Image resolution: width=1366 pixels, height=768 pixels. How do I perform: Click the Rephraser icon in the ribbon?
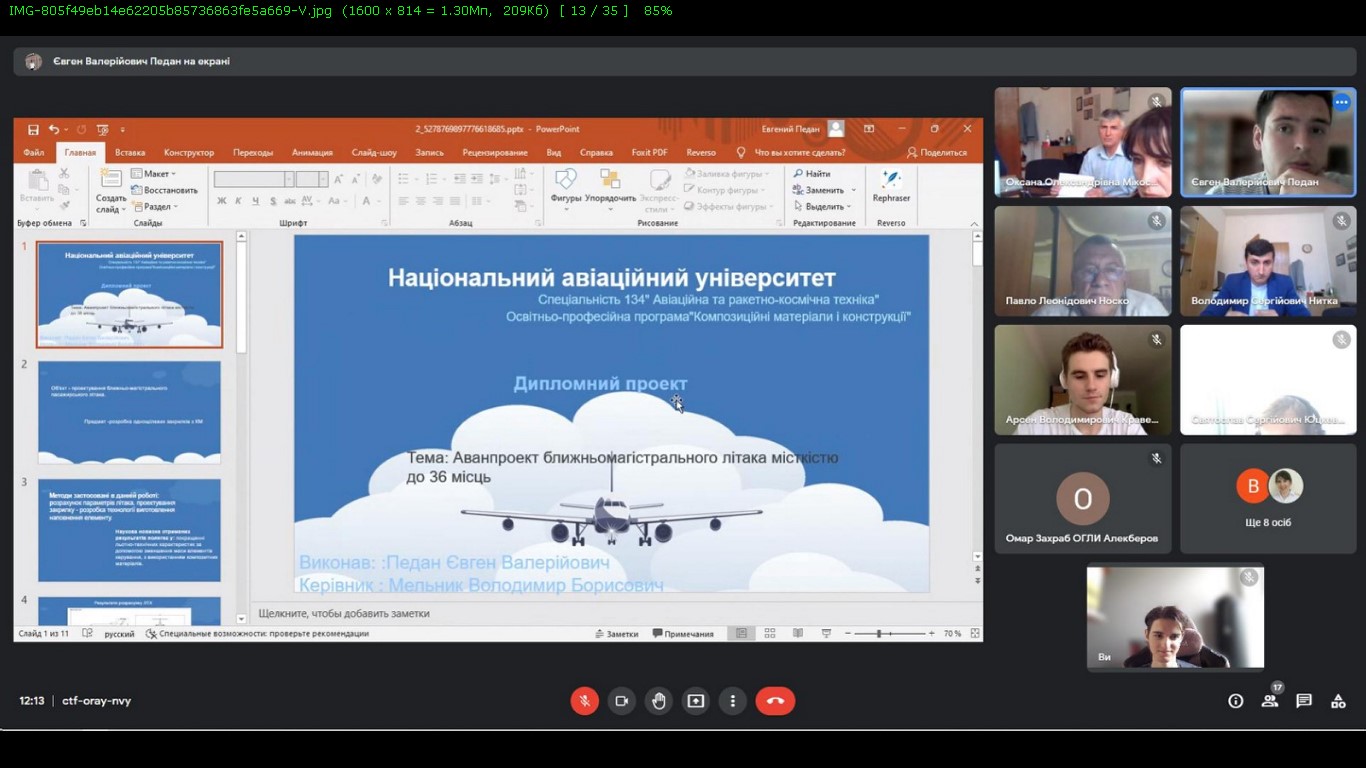click(x=890, y=185)
